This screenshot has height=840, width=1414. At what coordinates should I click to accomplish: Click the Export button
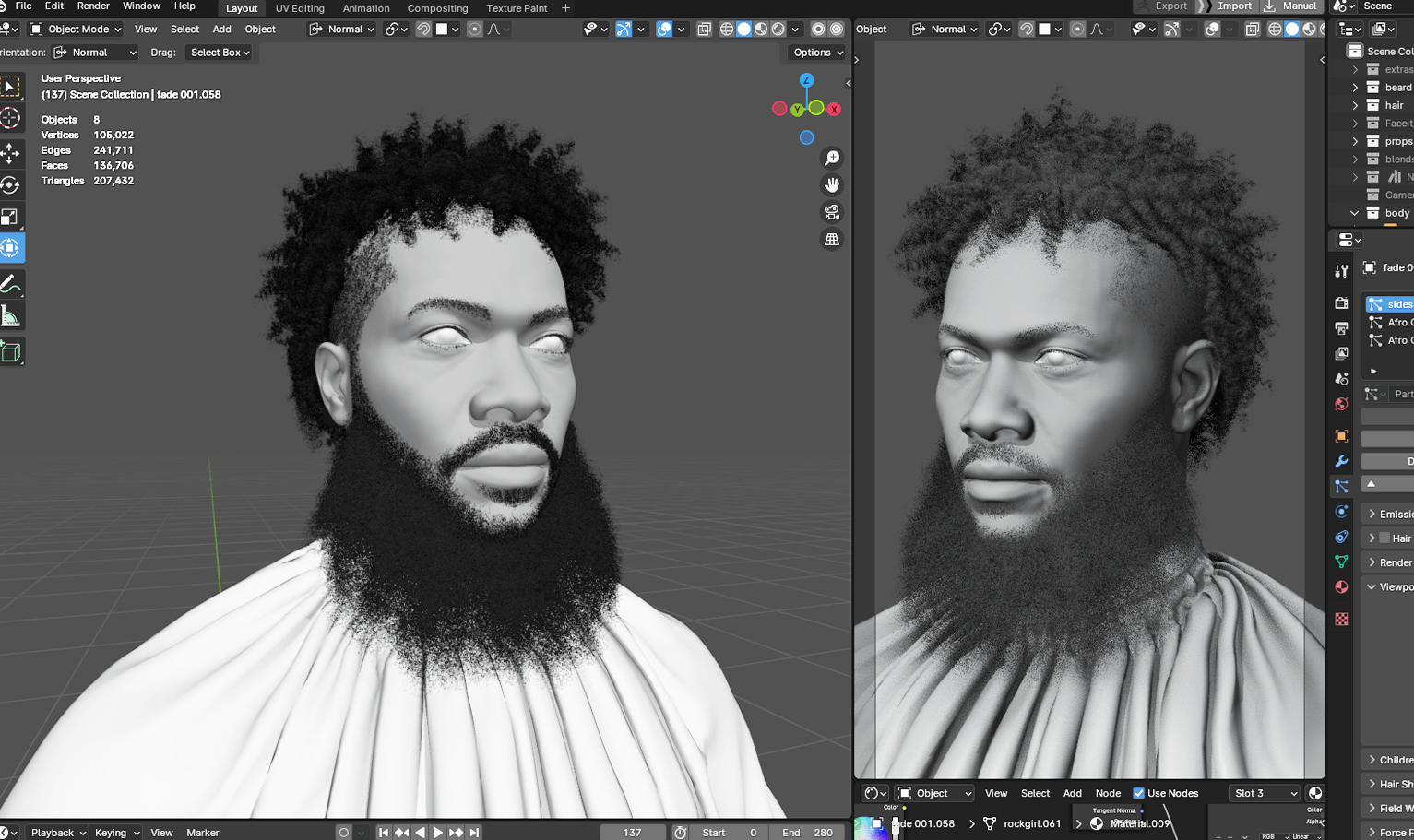pos(1162,6)
